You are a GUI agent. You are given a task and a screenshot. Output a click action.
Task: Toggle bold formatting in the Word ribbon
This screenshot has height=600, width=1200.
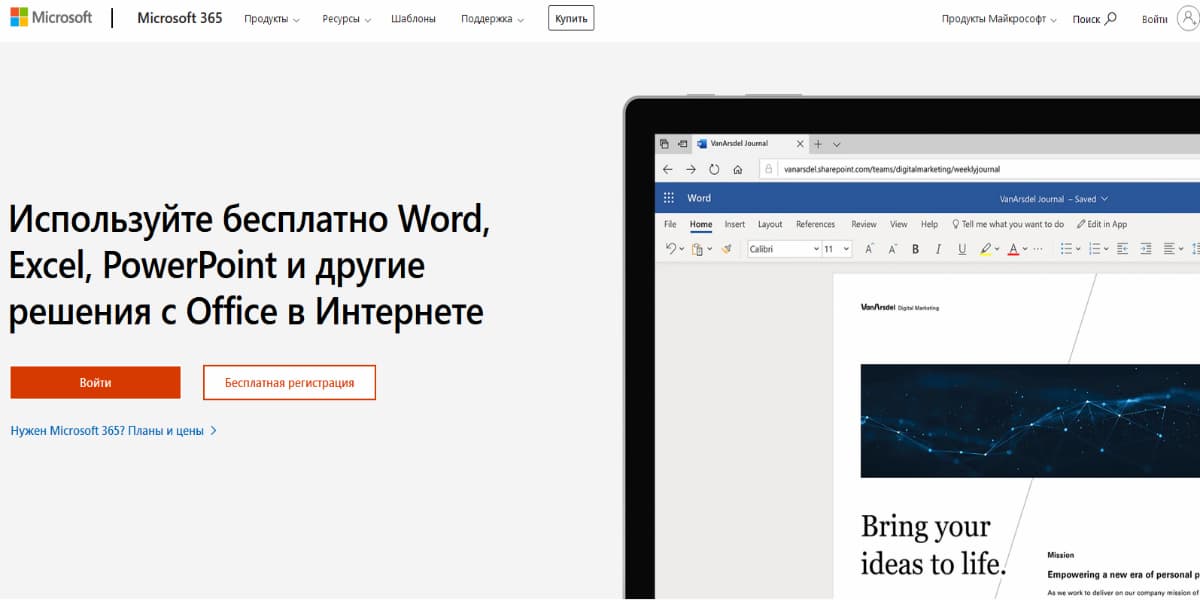click(x=914, y=248)
